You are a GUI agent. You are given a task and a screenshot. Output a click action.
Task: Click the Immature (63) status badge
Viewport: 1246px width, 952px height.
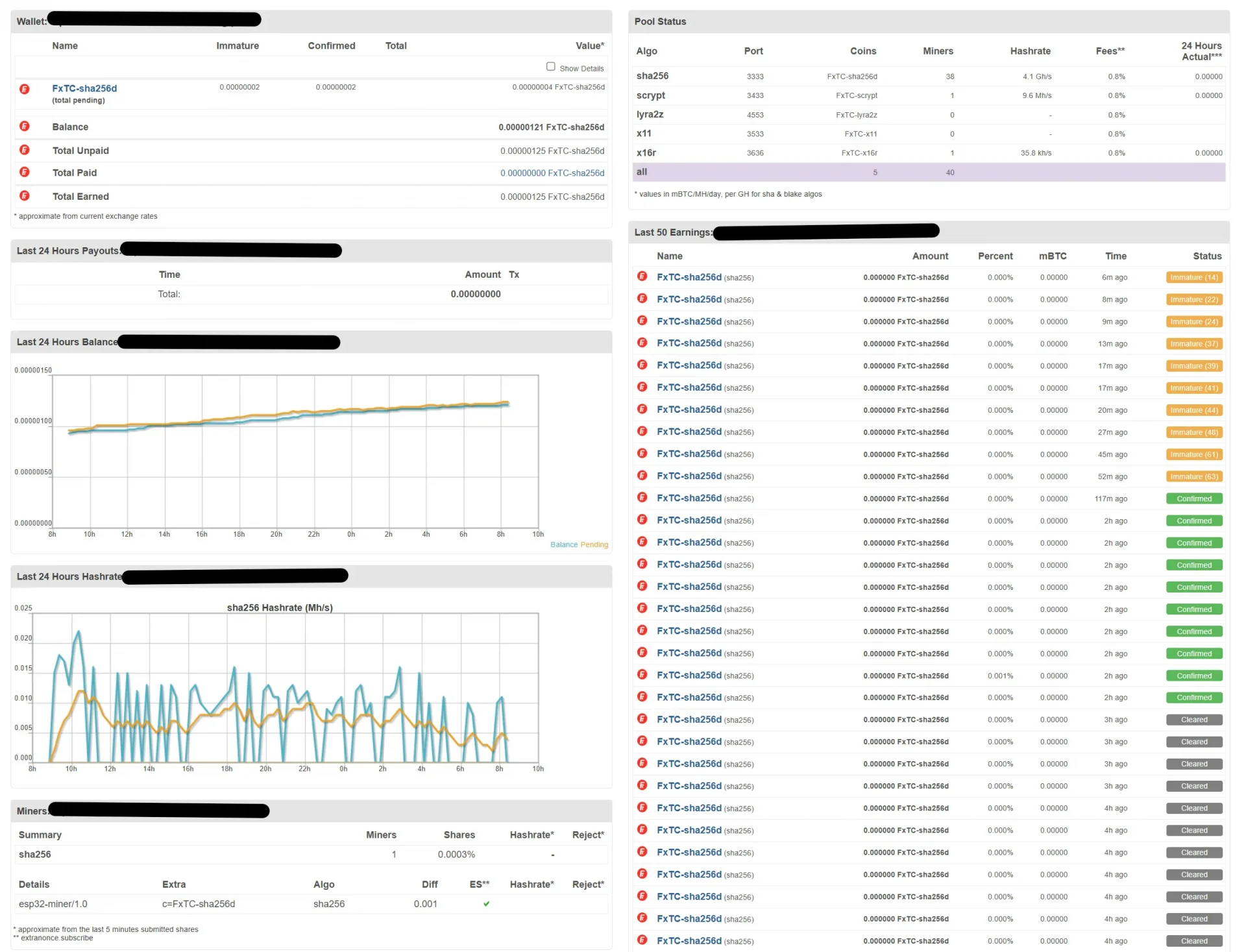(1193, 477)
